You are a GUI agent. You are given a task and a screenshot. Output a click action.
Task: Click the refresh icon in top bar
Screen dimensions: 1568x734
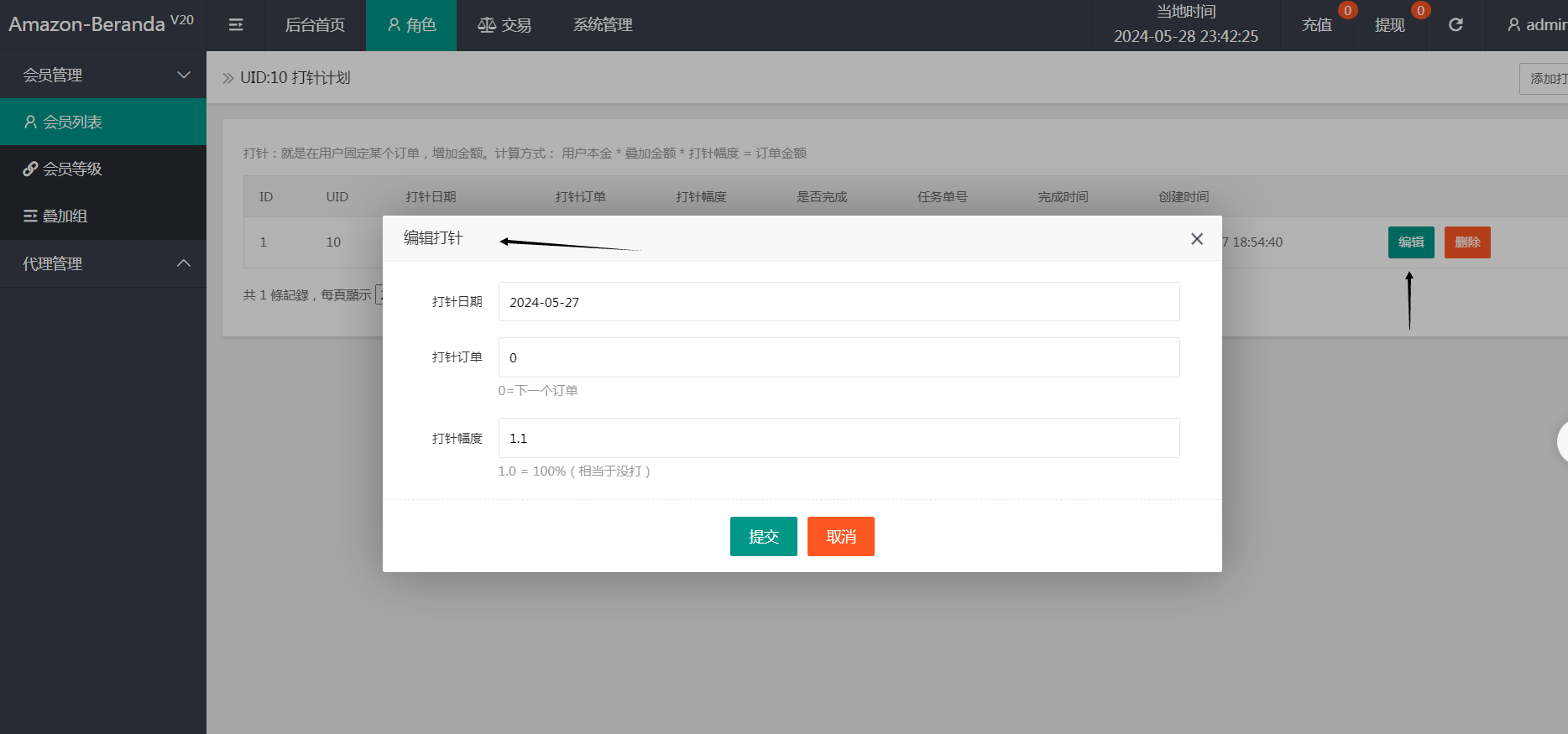(x=1456, y=25)
